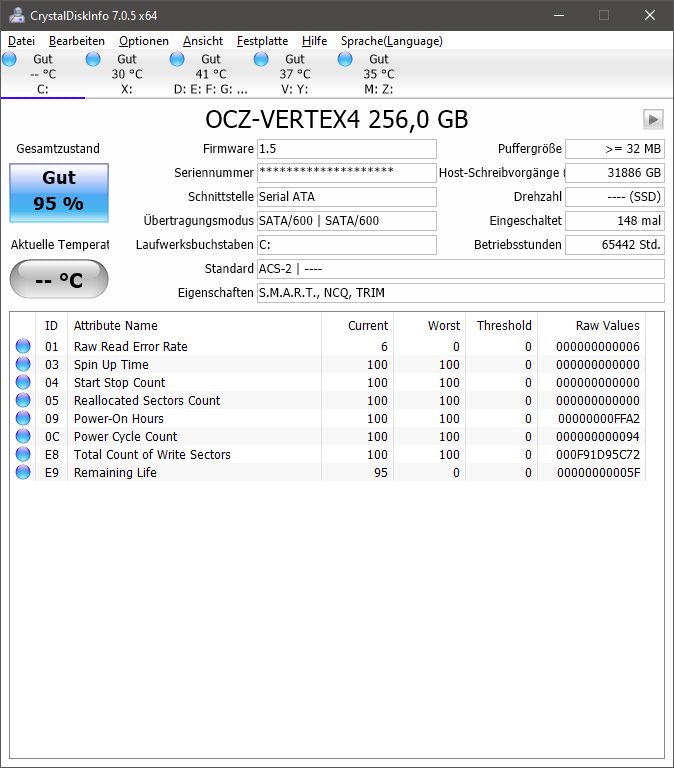The height and width of the screenshot is (768, 674).
Task: Click status orb for Power-On Hours
Action: (x=23, y=418)
